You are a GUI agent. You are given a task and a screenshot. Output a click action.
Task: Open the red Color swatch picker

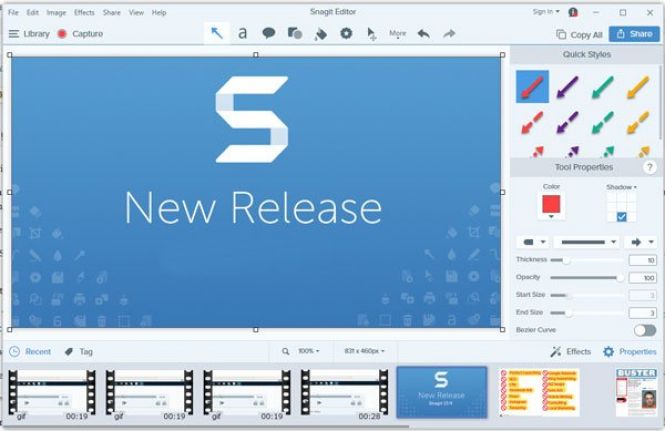click(x=551, y=205)
